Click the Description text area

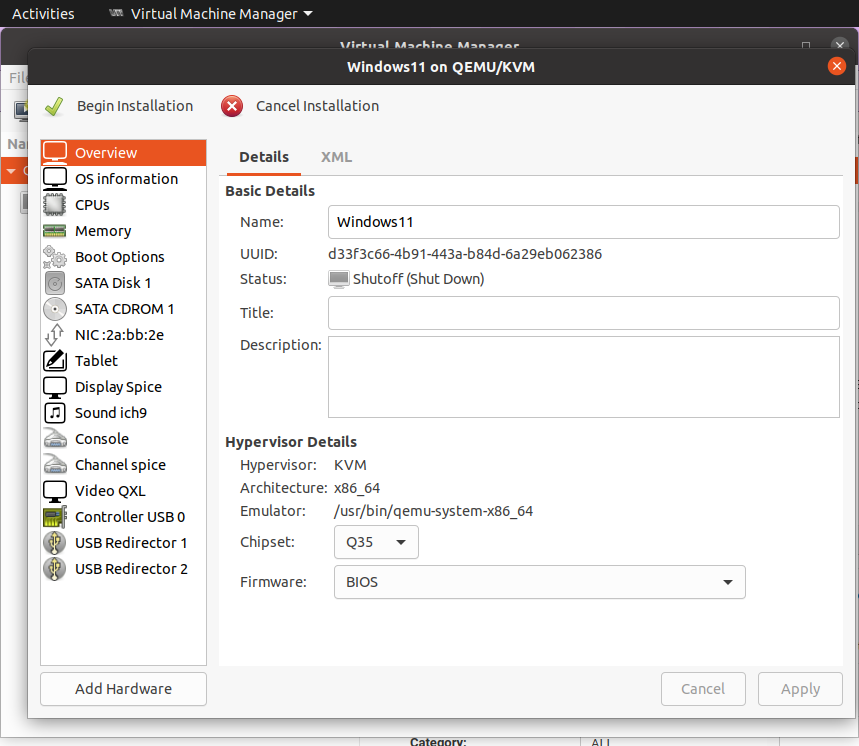coord(583,377)
